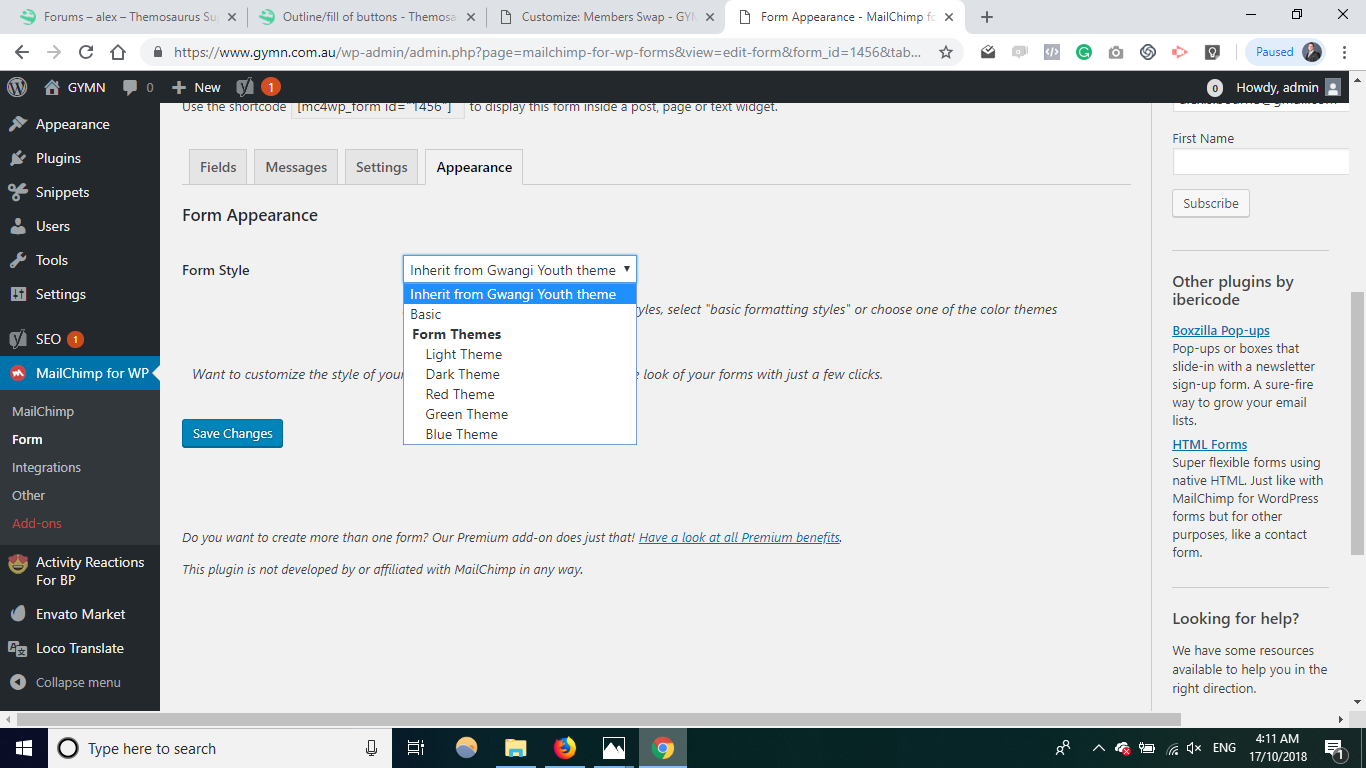1366x768 pixels.
Task: Click the Subscribe button in preview
Action: click(x=1211, y=203)
